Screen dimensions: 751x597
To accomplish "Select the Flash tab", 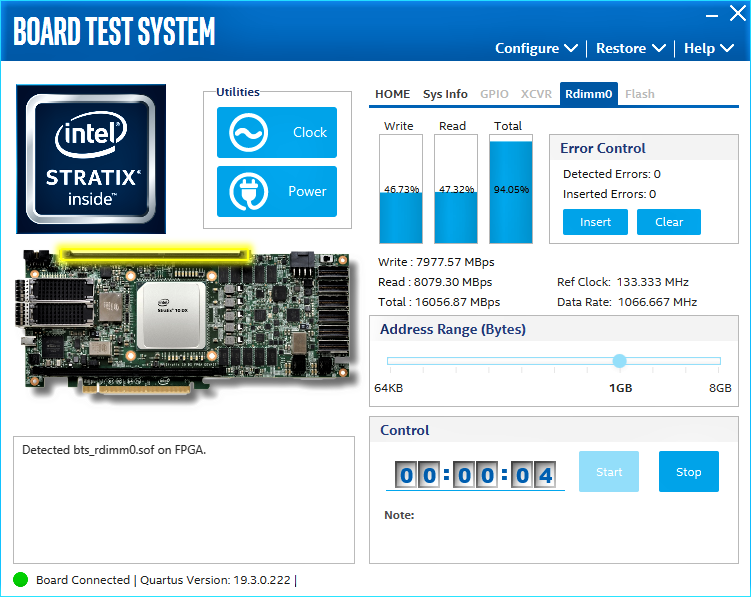I will click(640, 94).
